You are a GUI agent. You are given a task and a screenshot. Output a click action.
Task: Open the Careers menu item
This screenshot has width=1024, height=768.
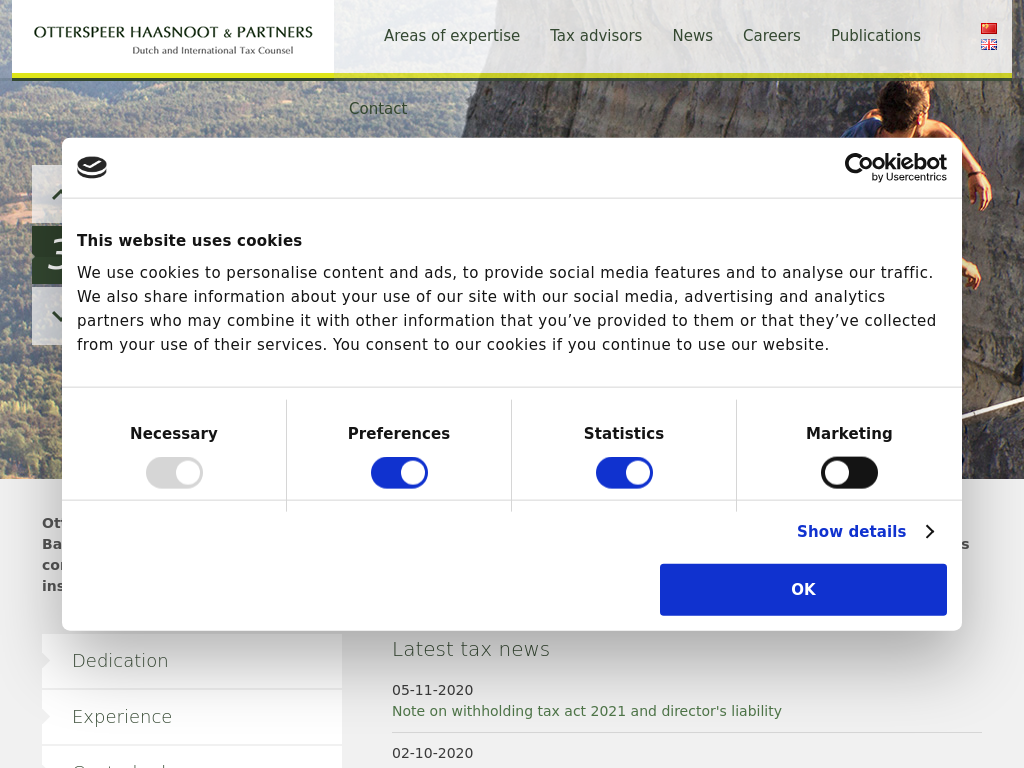(771, 36)
